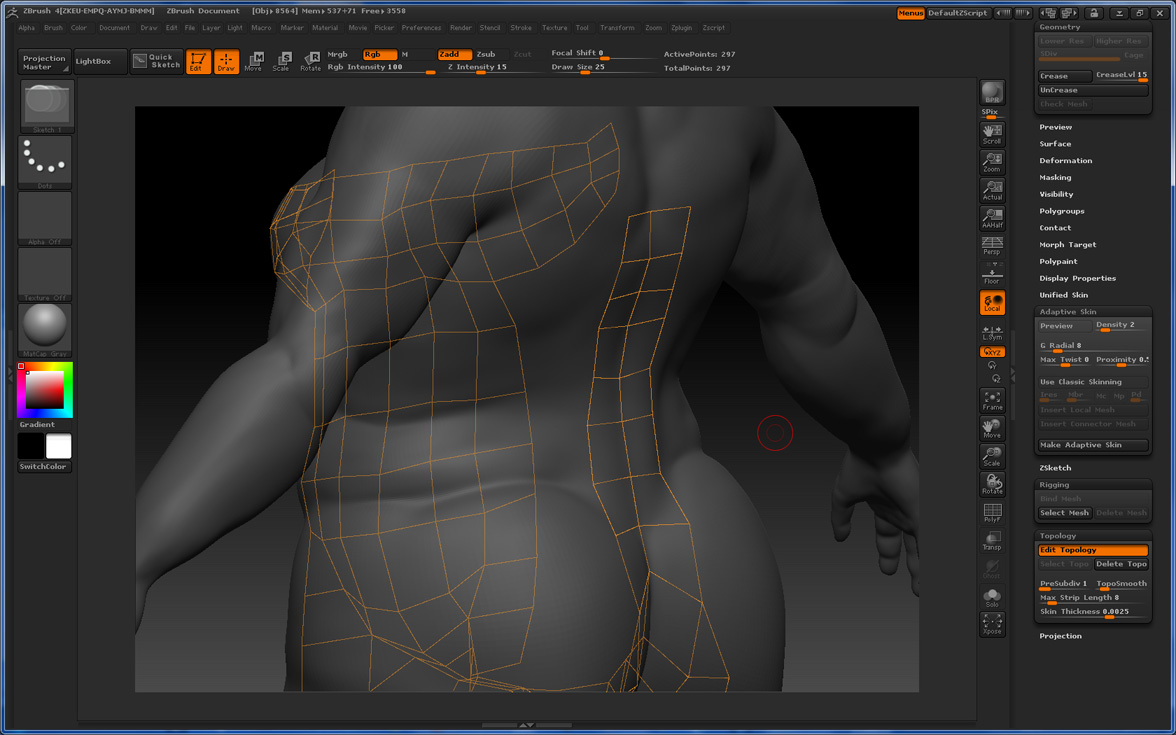The width and height of the screenshot is (1176, 735).
Task: Expand the Visibility section
Action: [1056, 194]
